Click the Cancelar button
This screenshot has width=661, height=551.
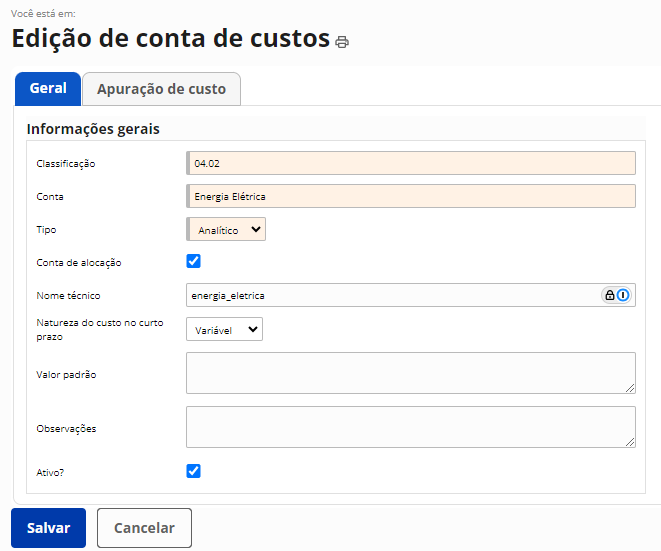click(x=144, y=528)
